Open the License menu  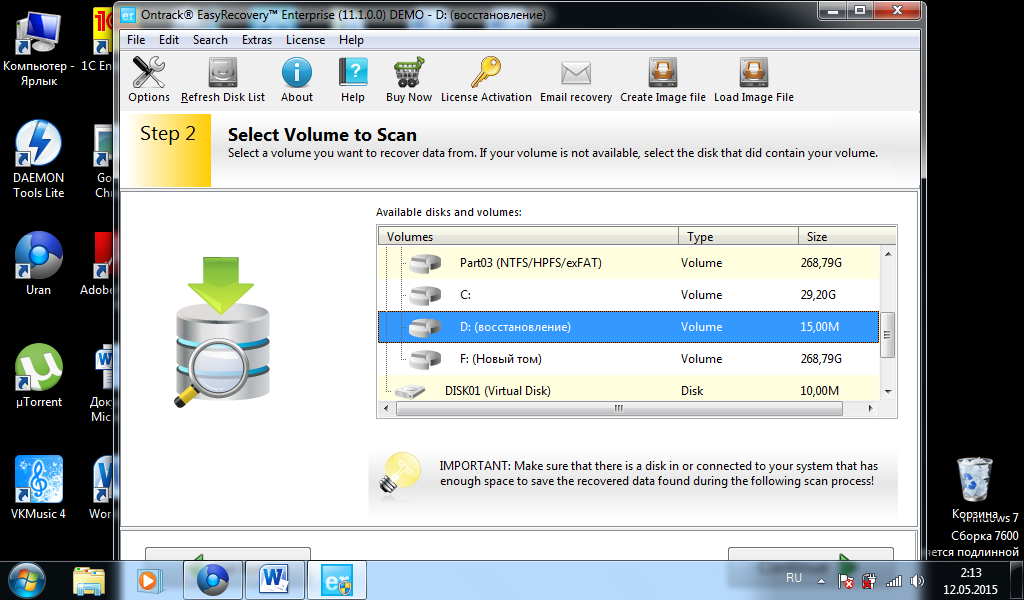tap(305, 40)
